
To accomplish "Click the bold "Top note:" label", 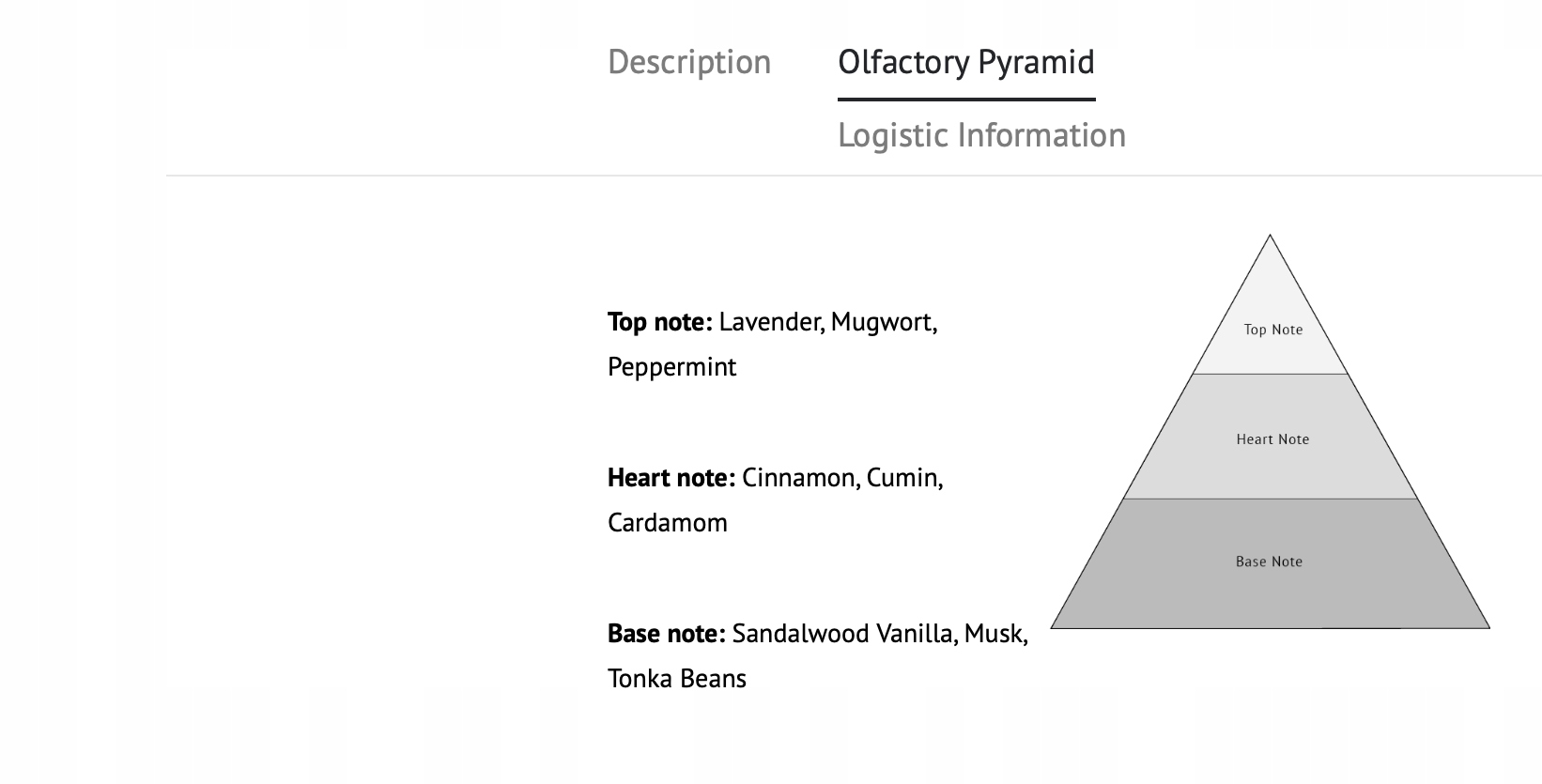I will pos(659,322).
